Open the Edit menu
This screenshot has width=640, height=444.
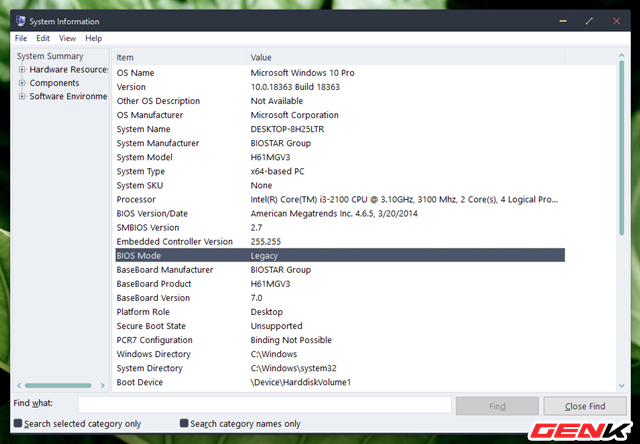click(43, 38)
